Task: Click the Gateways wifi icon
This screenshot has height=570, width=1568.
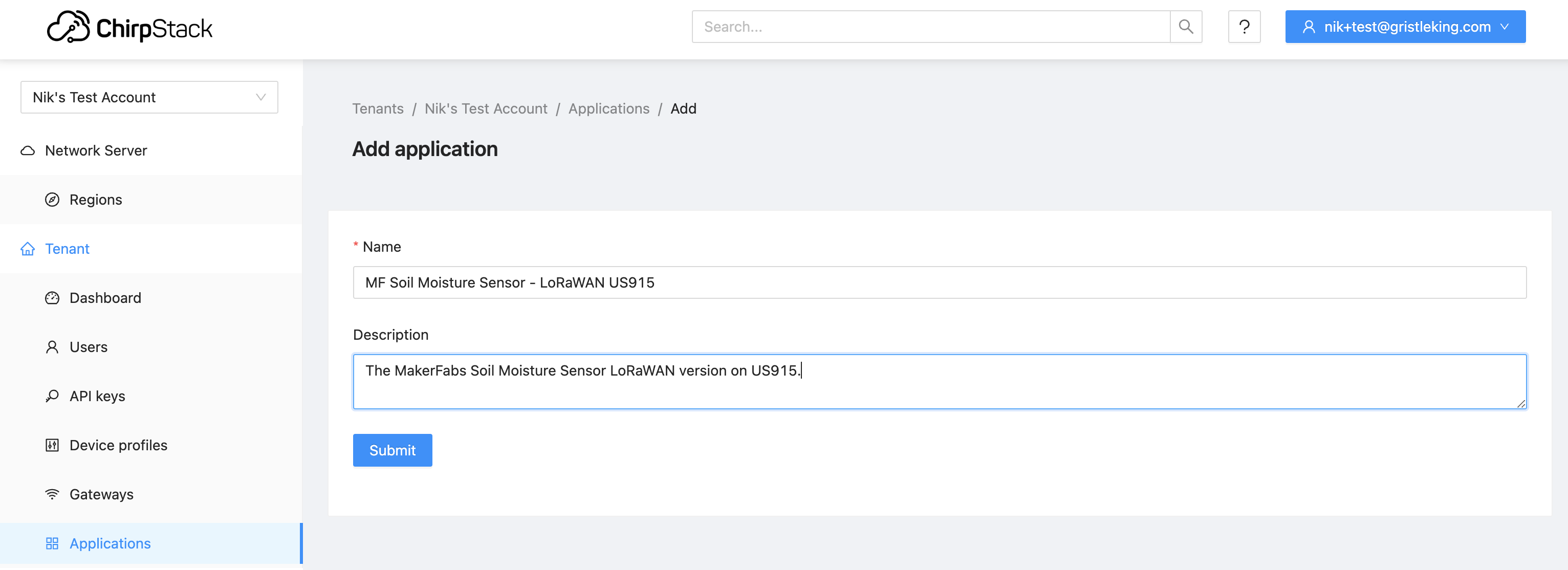Action: [52, 494]
